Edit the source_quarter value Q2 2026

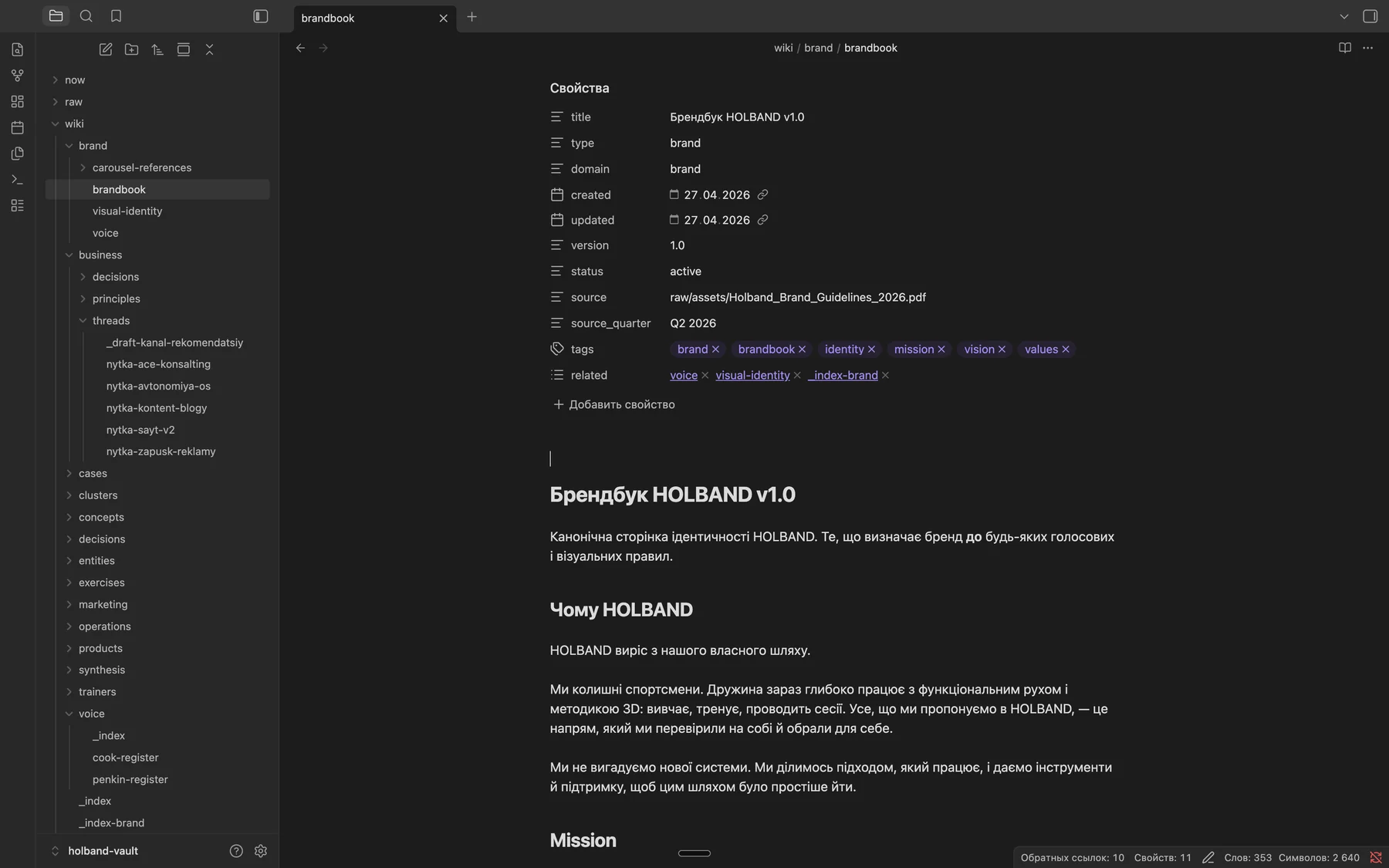(x=693, y=323)
